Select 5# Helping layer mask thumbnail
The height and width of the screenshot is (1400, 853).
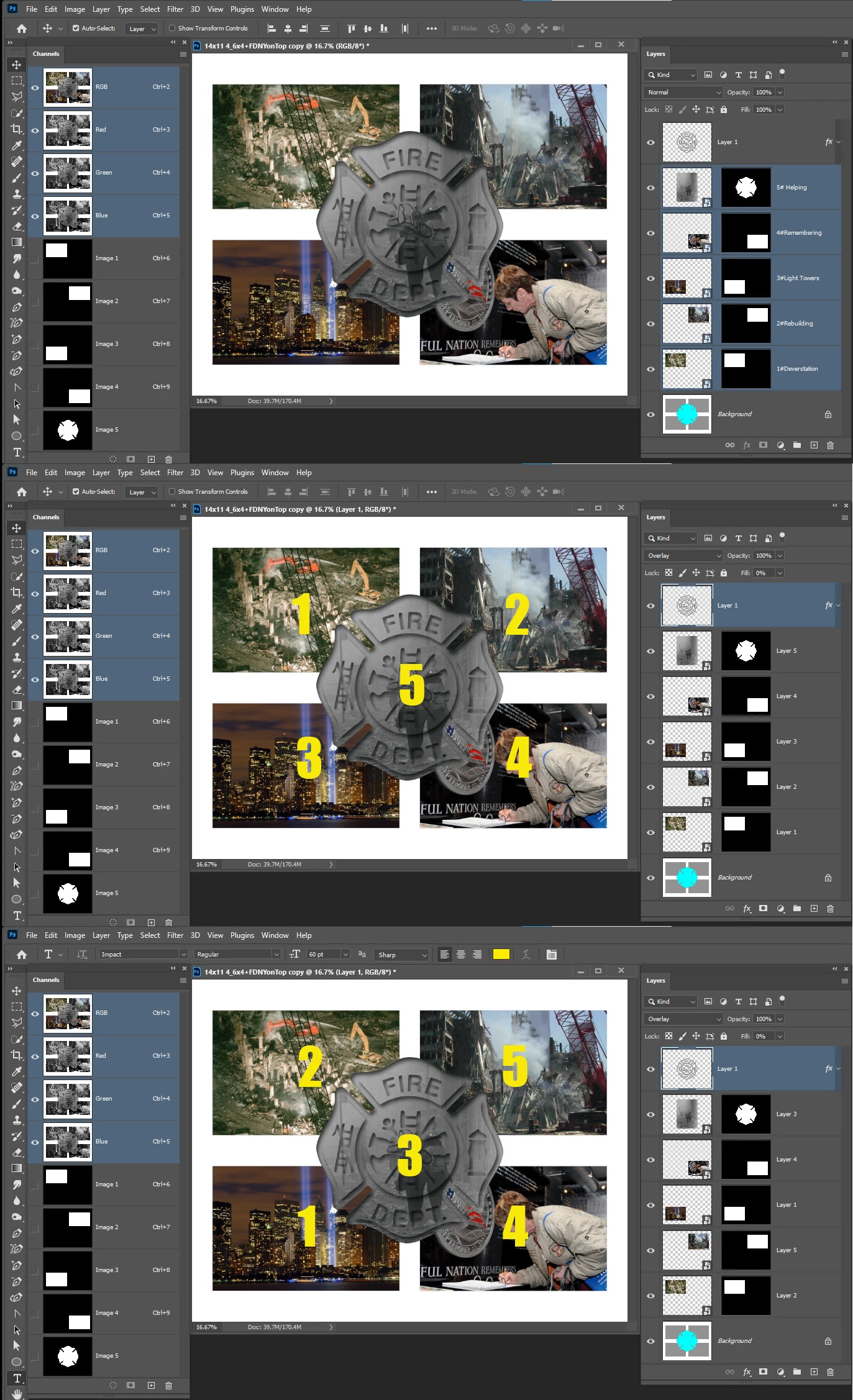[x=746, y=188]
